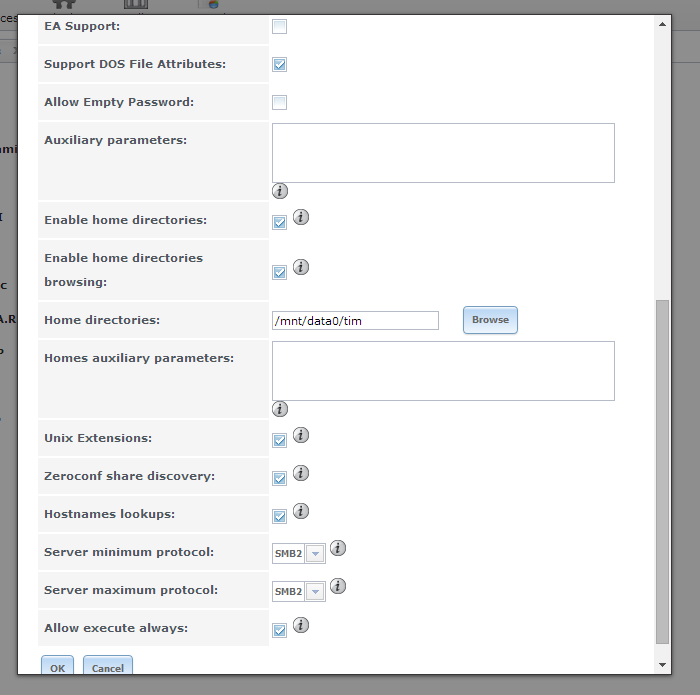Click Browse for home directories
This screenshot has height=695, width=700.
coord(490,320)
